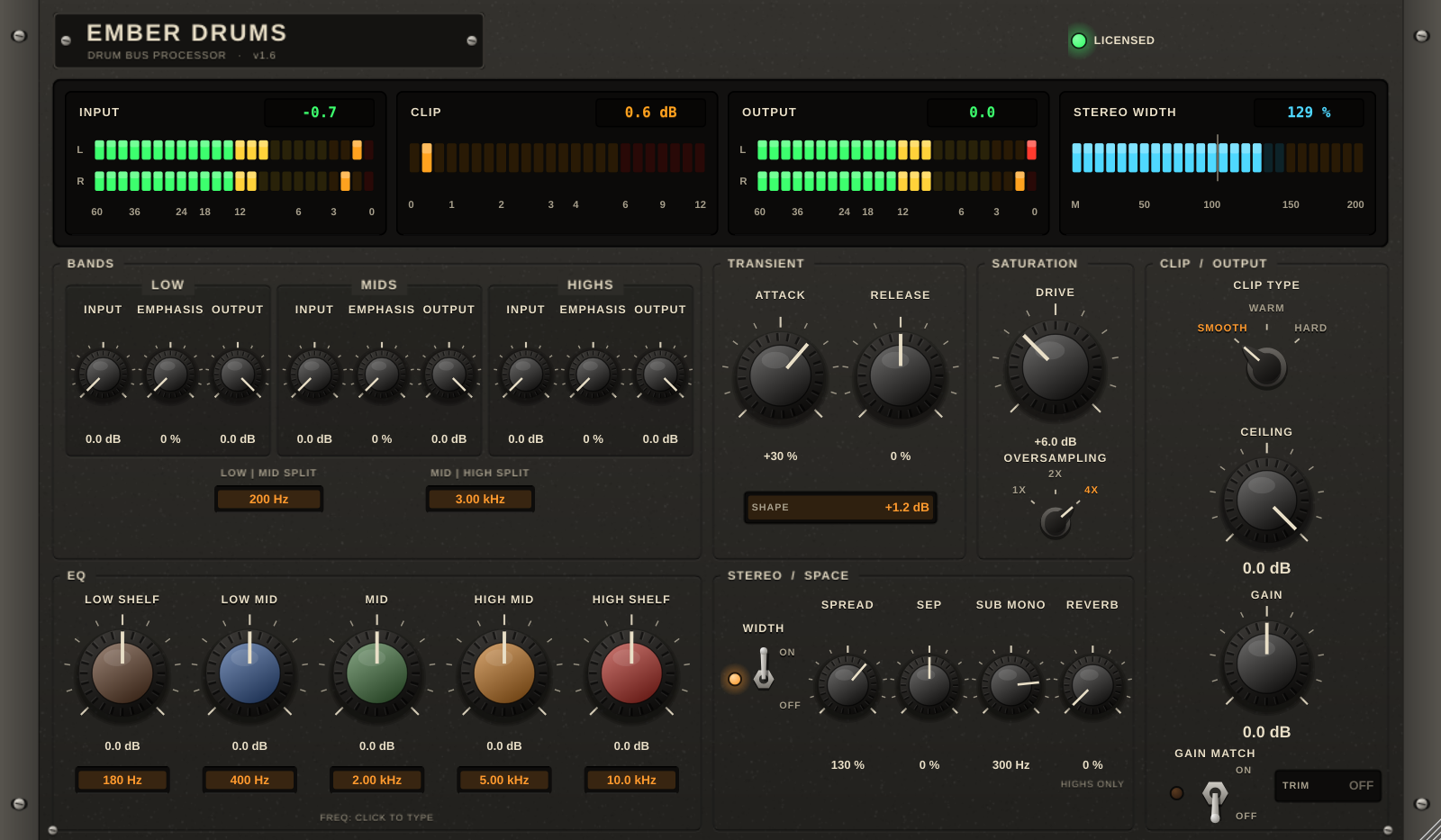Click the Attack knob in Transient
Screen dimensions: 1441x840
780,375
